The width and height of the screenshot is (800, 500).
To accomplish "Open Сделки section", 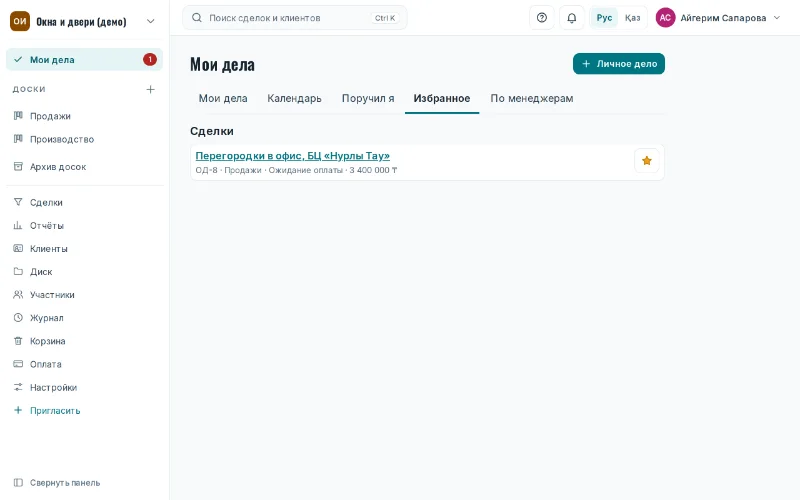I will click(84, 202).
